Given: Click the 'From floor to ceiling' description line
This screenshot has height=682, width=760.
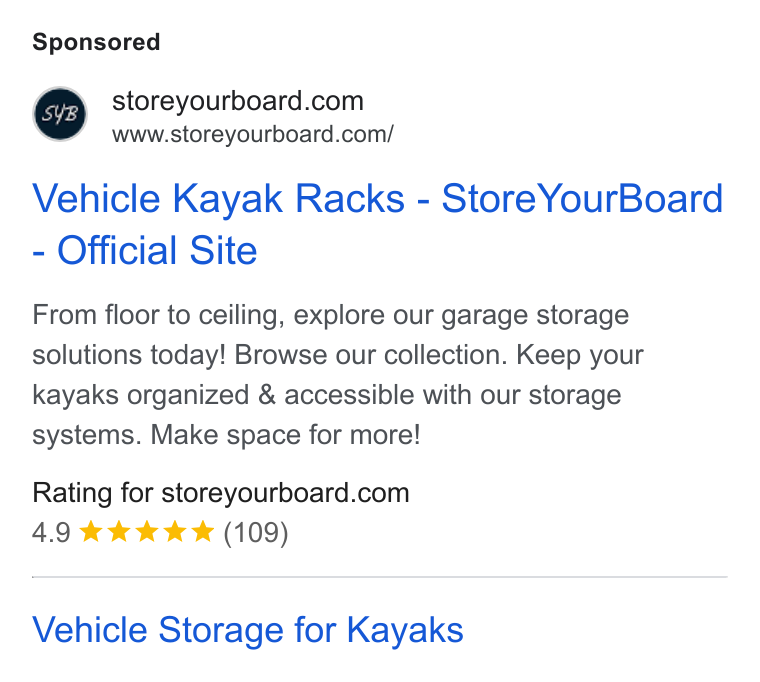Looking at the screenshot, I should click(331, 316).
